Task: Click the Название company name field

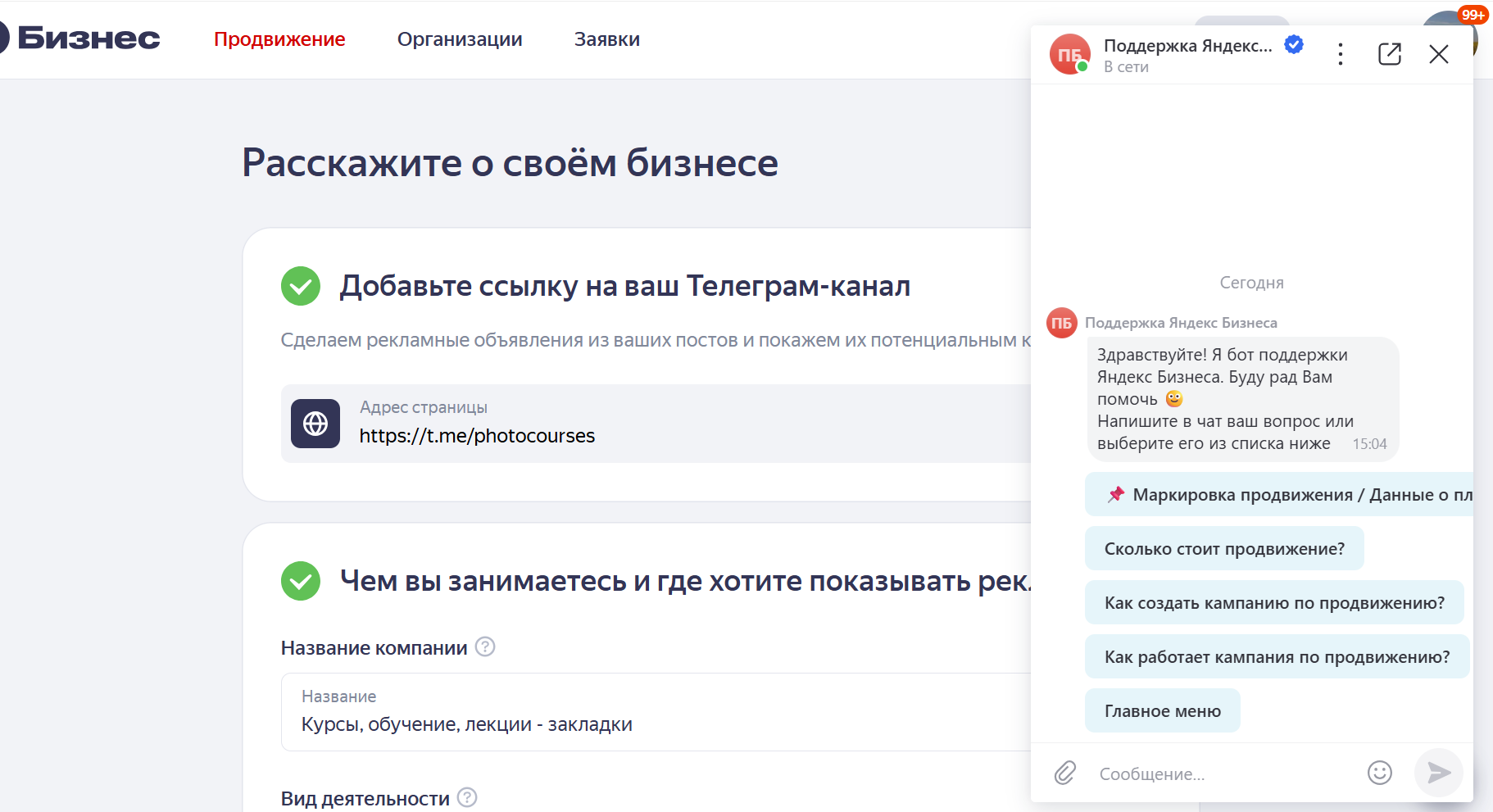Action: point(656,712)
